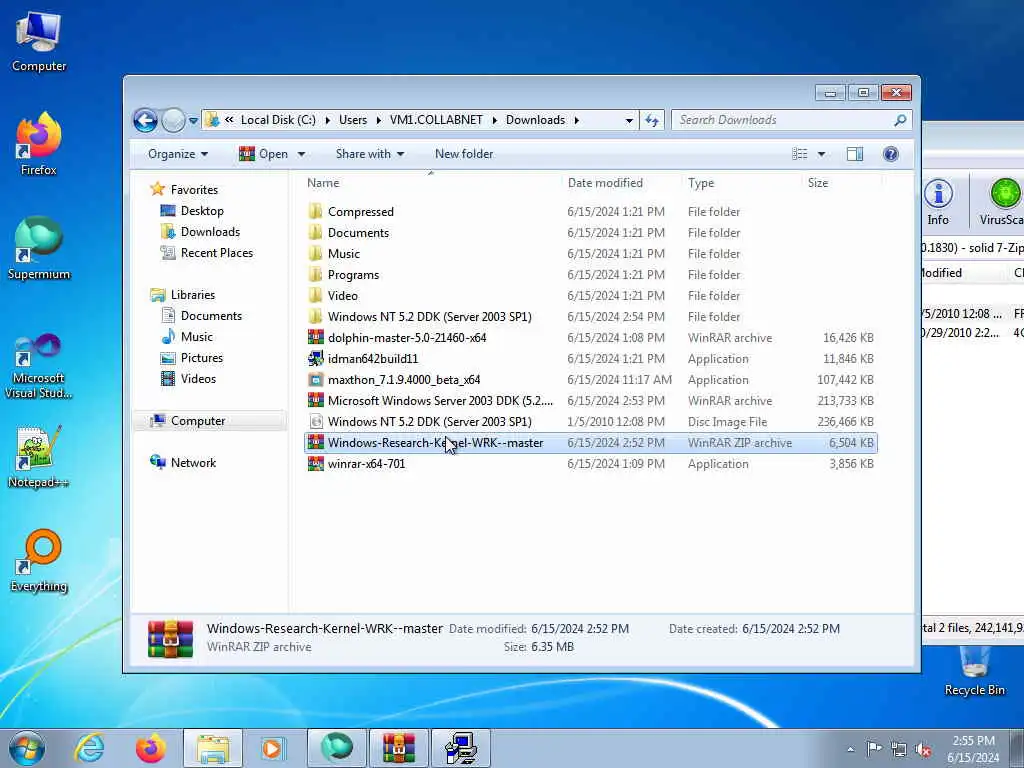Select the Music folder in file list
Image resolution: width=1024 pixels, height=768 pixels.
590,253
